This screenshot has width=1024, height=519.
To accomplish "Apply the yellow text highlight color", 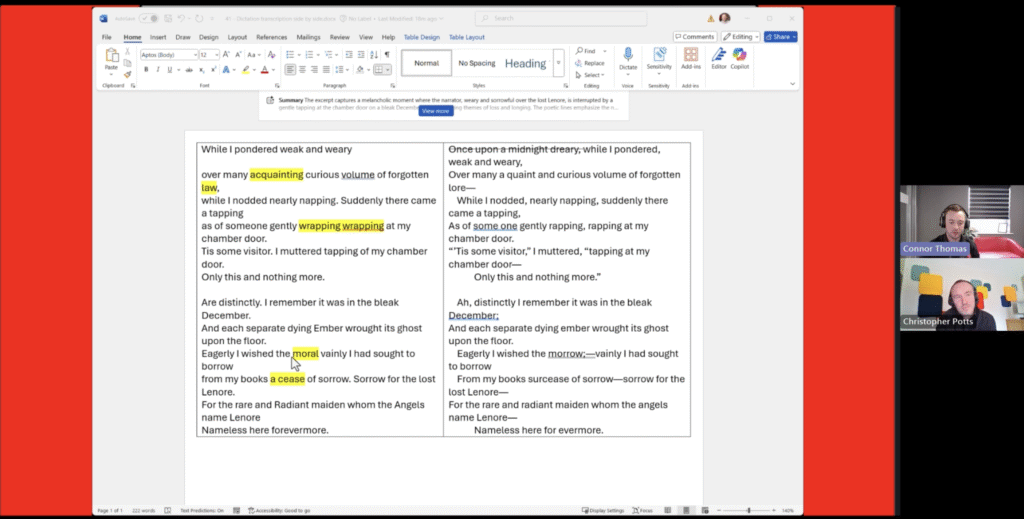I will [x=246, y=70].
